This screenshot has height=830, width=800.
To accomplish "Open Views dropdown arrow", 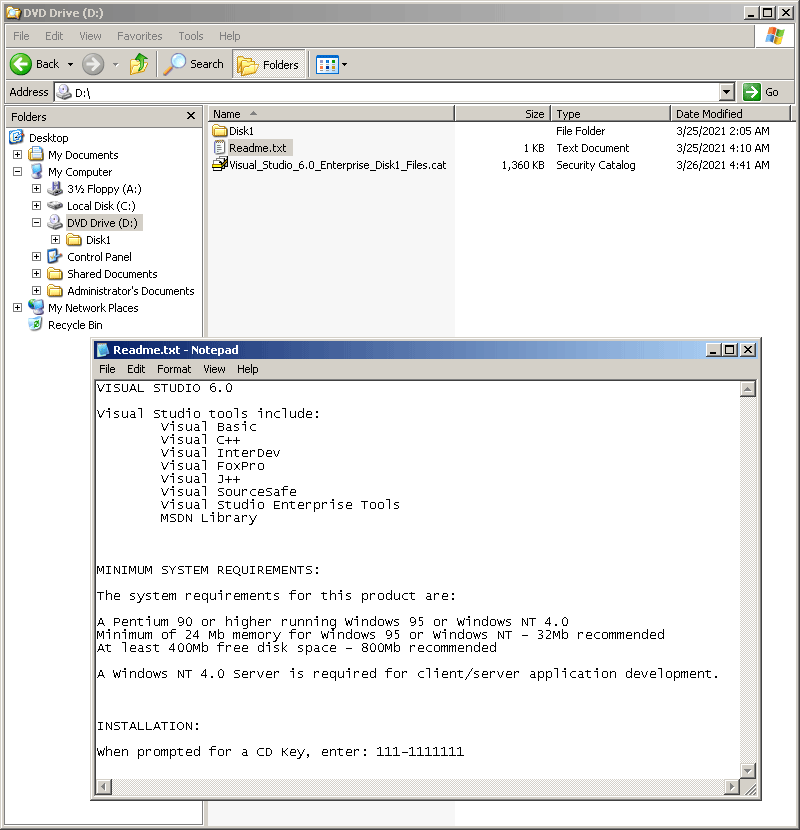I will (345, 65).
